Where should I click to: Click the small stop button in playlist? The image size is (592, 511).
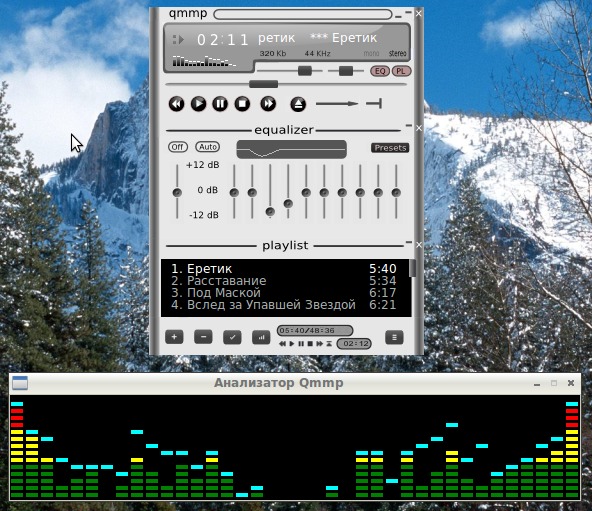310,344
